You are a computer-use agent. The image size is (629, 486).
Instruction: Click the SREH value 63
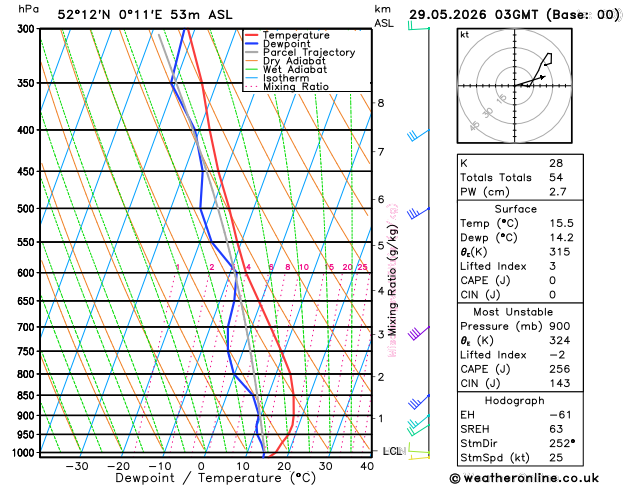(556, 429)
